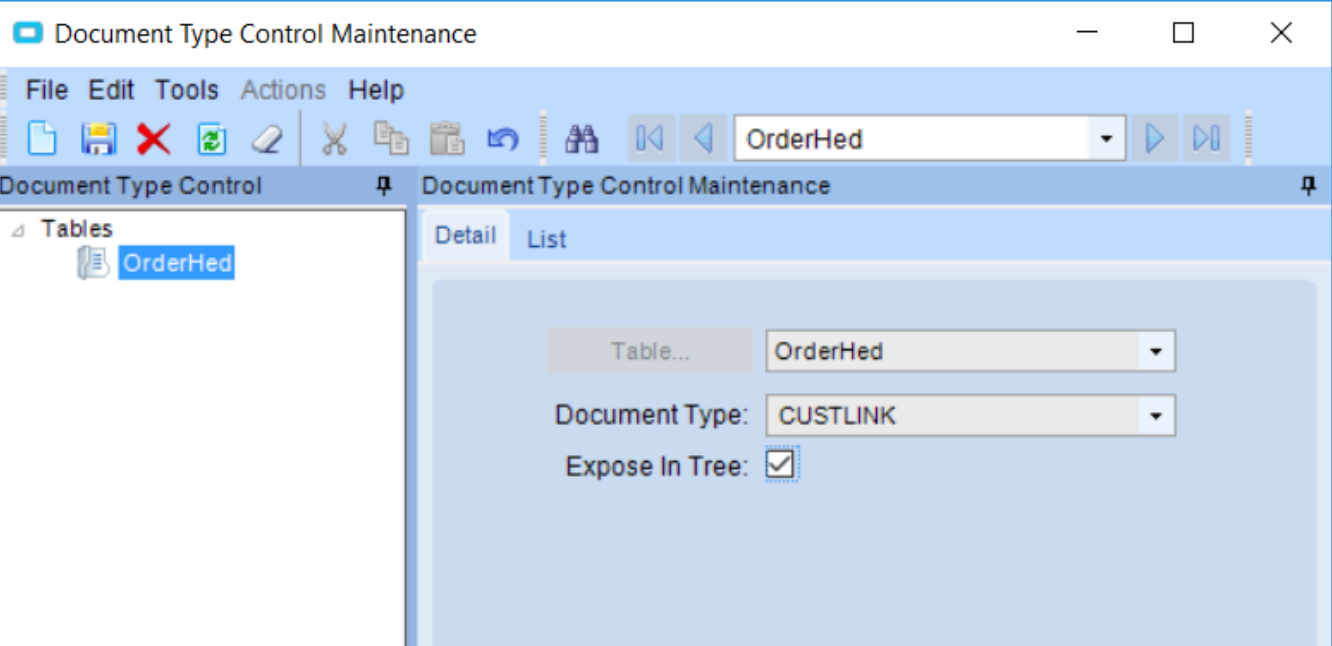Save record with floppy disk icon
This screenshot has width=1332, height=646.
coord(98,138)
